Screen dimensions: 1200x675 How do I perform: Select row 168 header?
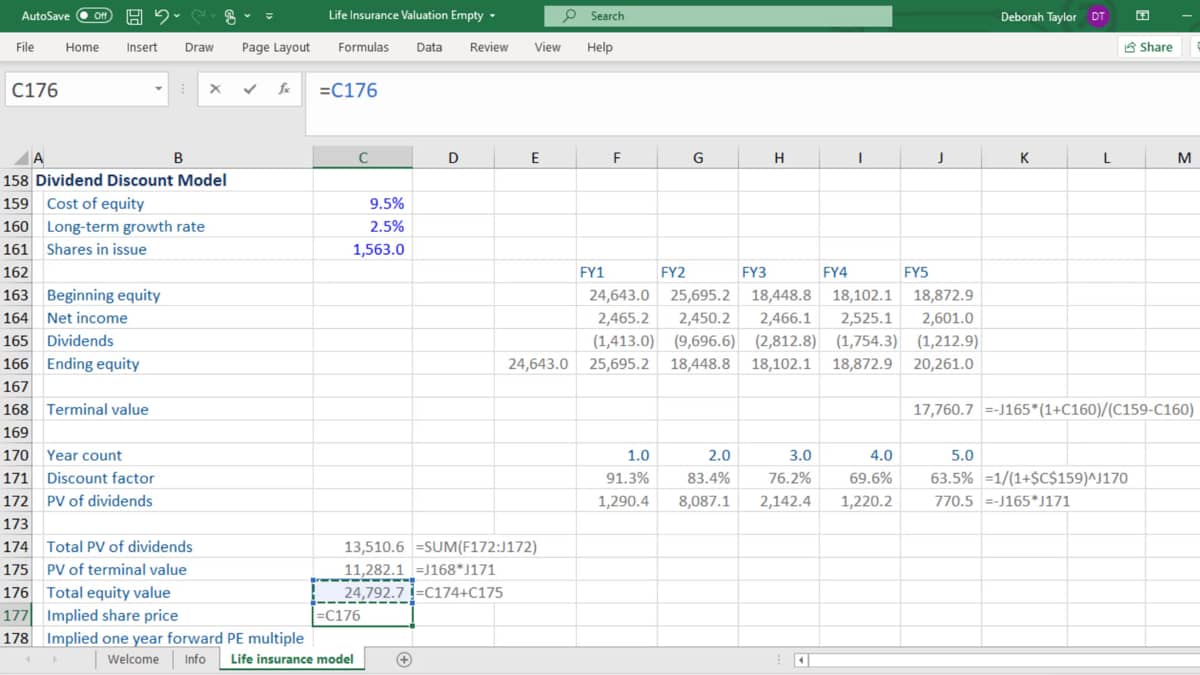click(x=16, y=409)
